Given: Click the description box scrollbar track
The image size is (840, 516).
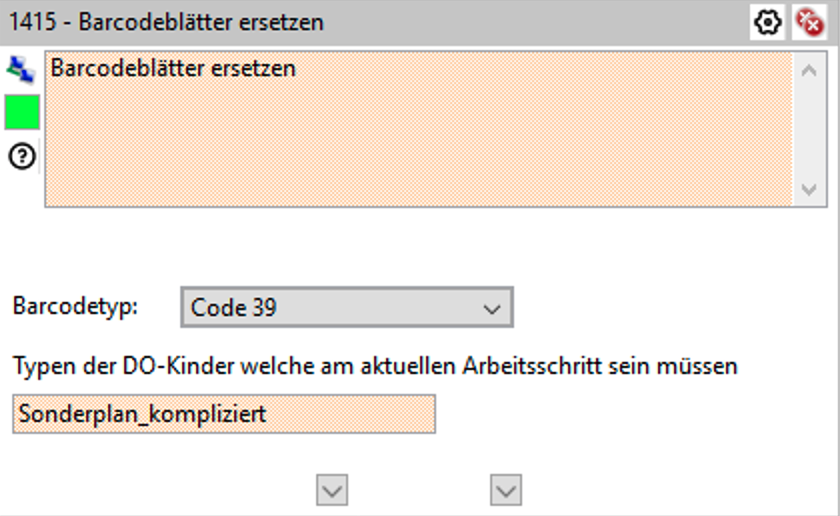Looking at the screenshot, I should tap(808, 130).
